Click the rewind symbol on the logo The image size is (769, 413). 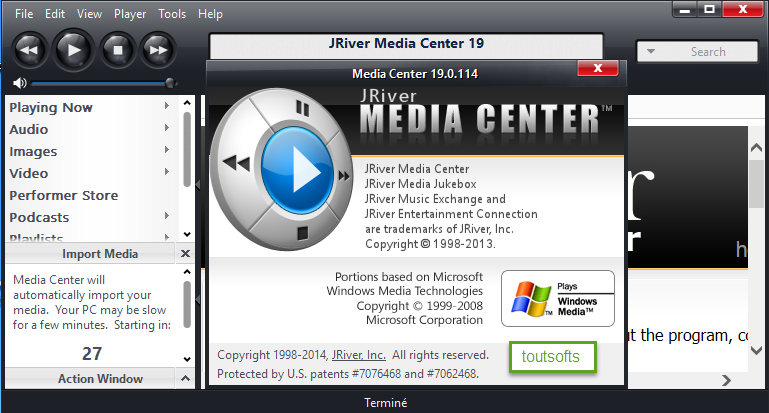(236, 162)
